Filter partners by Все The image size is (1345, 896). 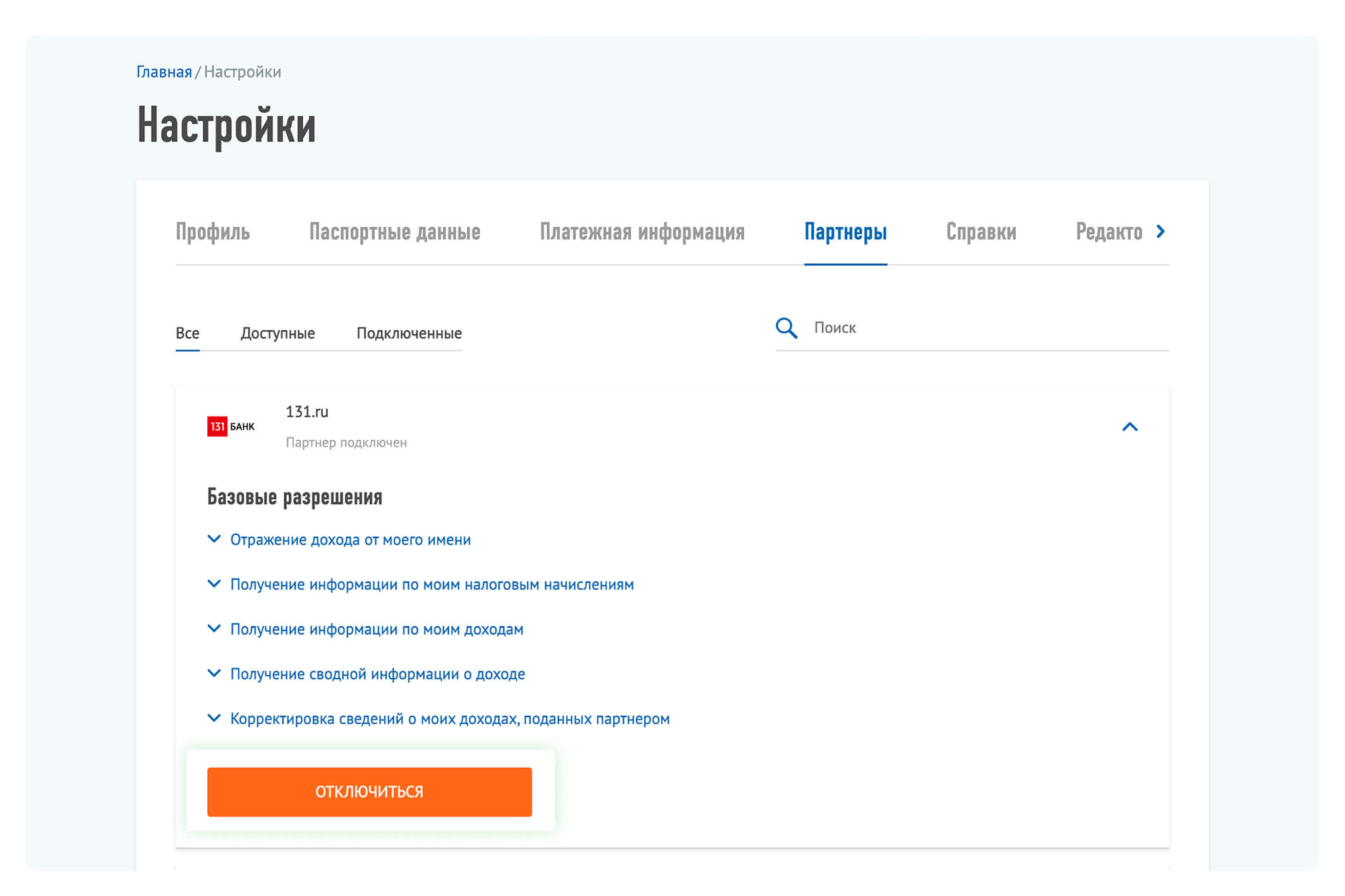click(x=187, y=333)
